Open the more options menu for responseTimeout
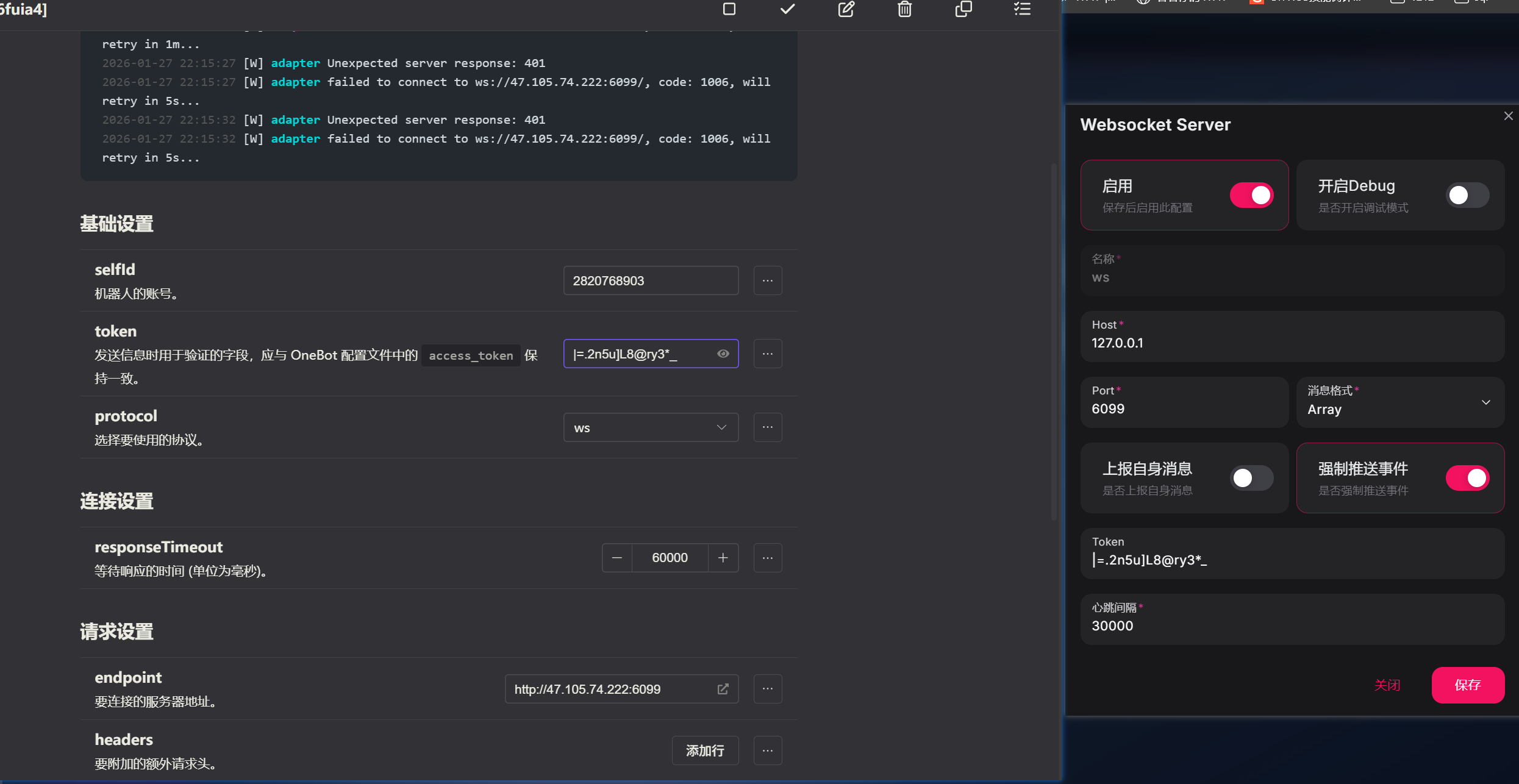The width and height of the screenshot is (1519, 784). pyautogui.click(x=767, y=558)
